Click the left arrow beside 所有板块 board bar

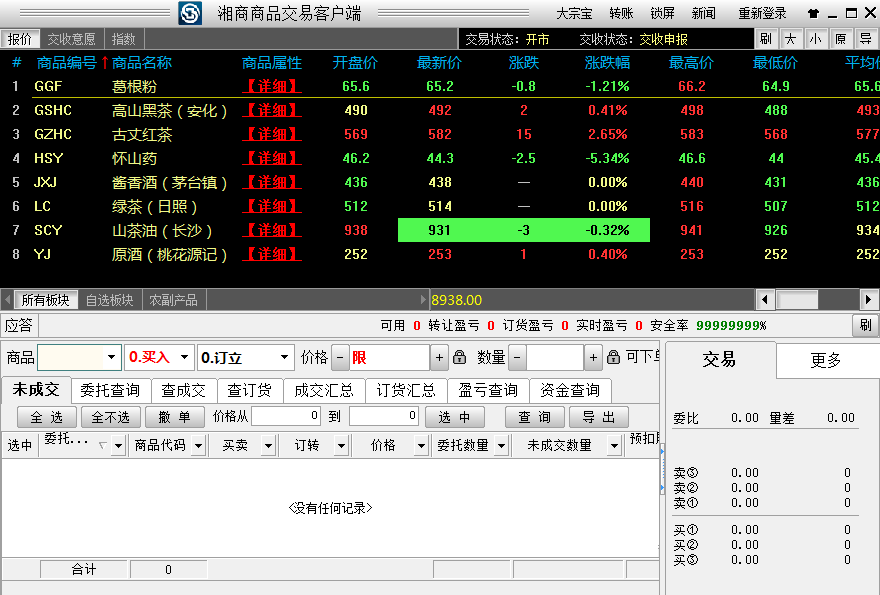coord(8,298)
